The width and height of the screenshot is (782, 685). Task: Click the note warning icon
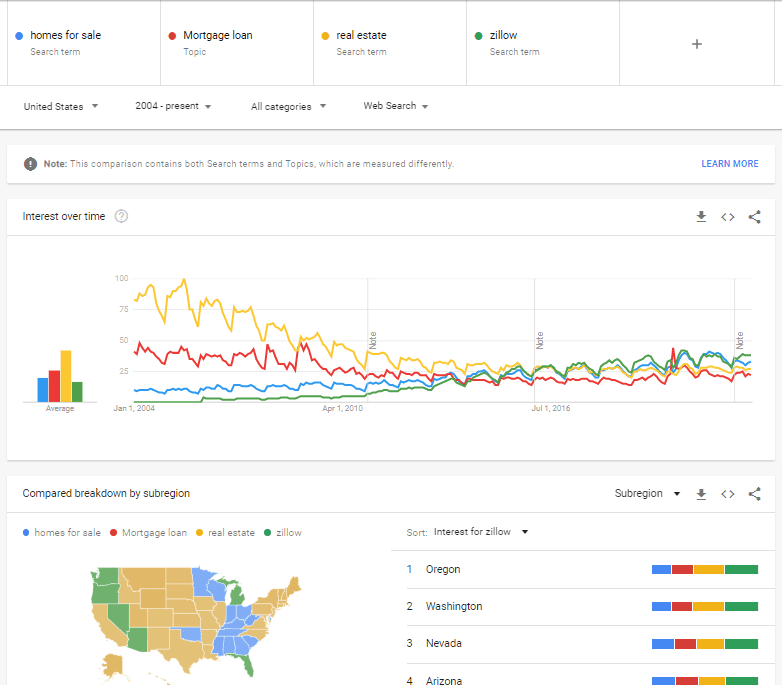(30, 164)
